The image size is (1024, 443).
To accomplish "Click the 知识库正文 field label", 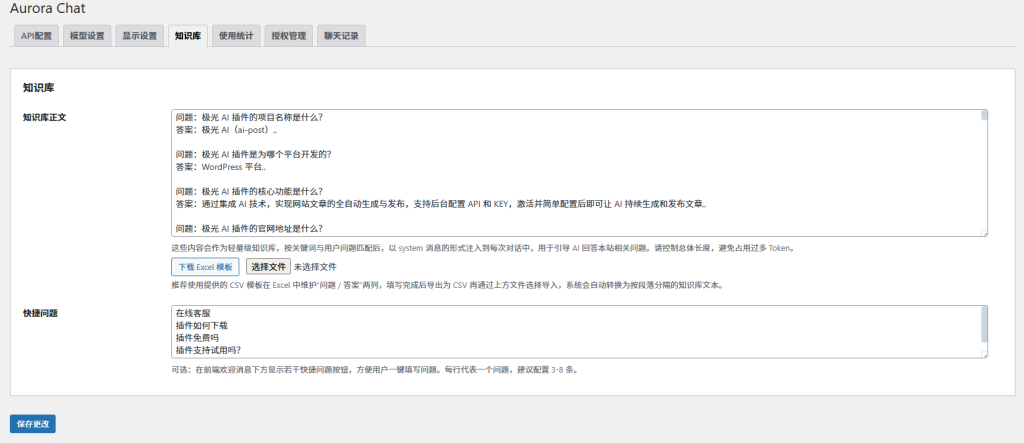I will tap(44, 118).
